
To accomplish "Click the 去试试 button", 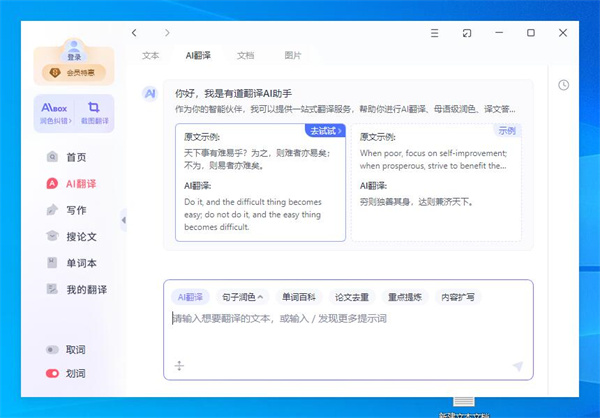I will point(324,131).
